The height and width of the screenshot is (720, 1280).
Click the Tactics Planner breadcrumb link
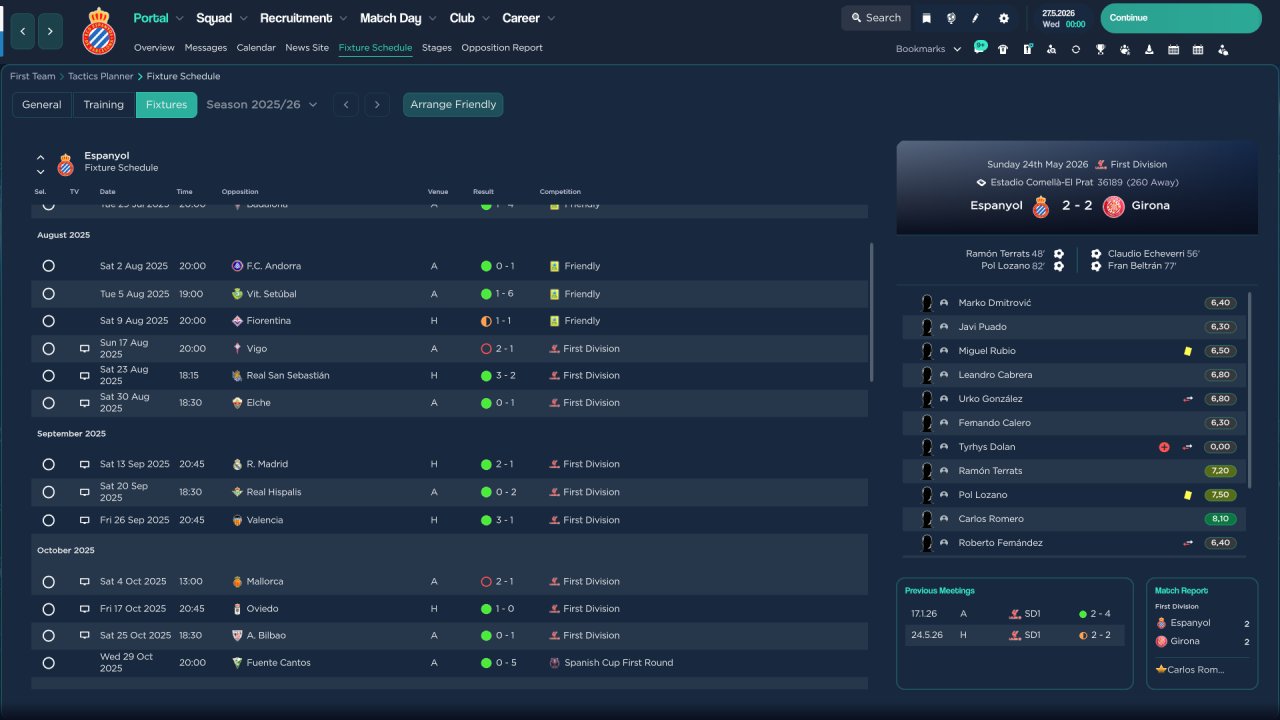[101, 76]
